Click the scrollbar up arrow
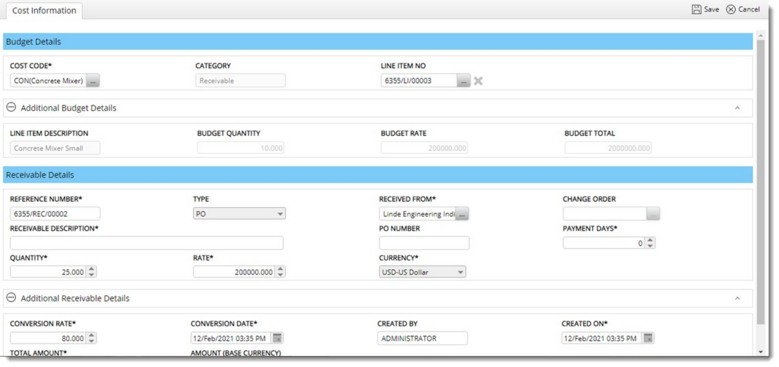779x367 pixels. tap(761, 35)
